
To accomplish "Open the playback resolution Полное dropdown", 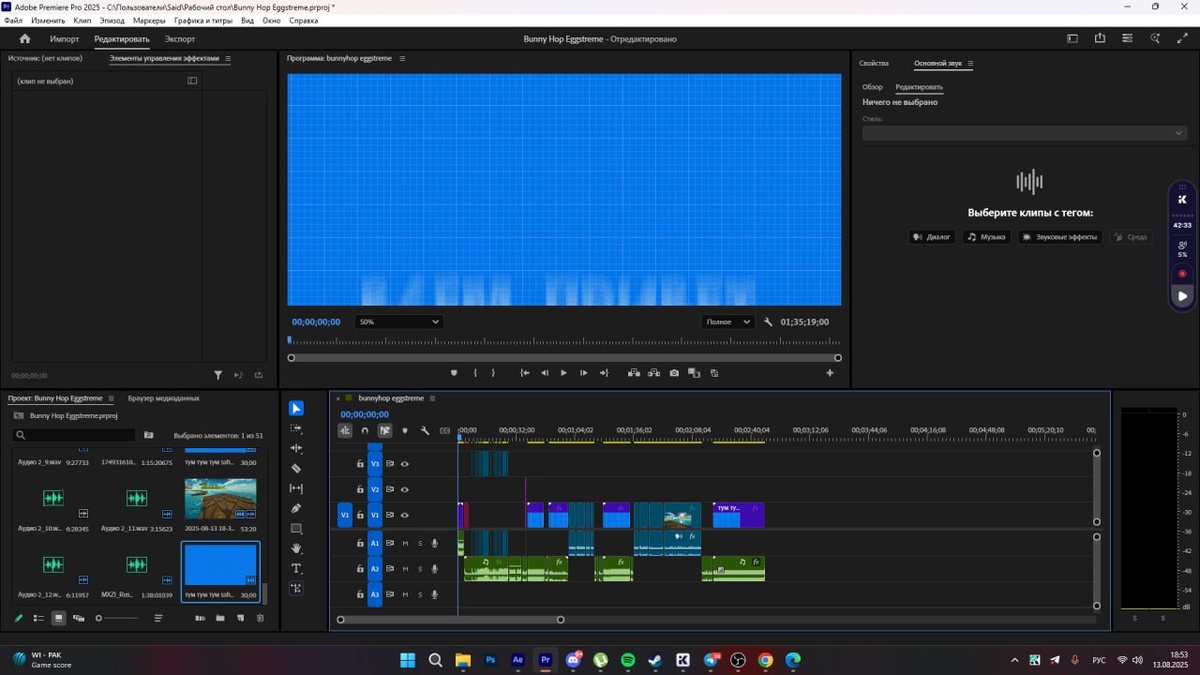I will coord(728,322).
